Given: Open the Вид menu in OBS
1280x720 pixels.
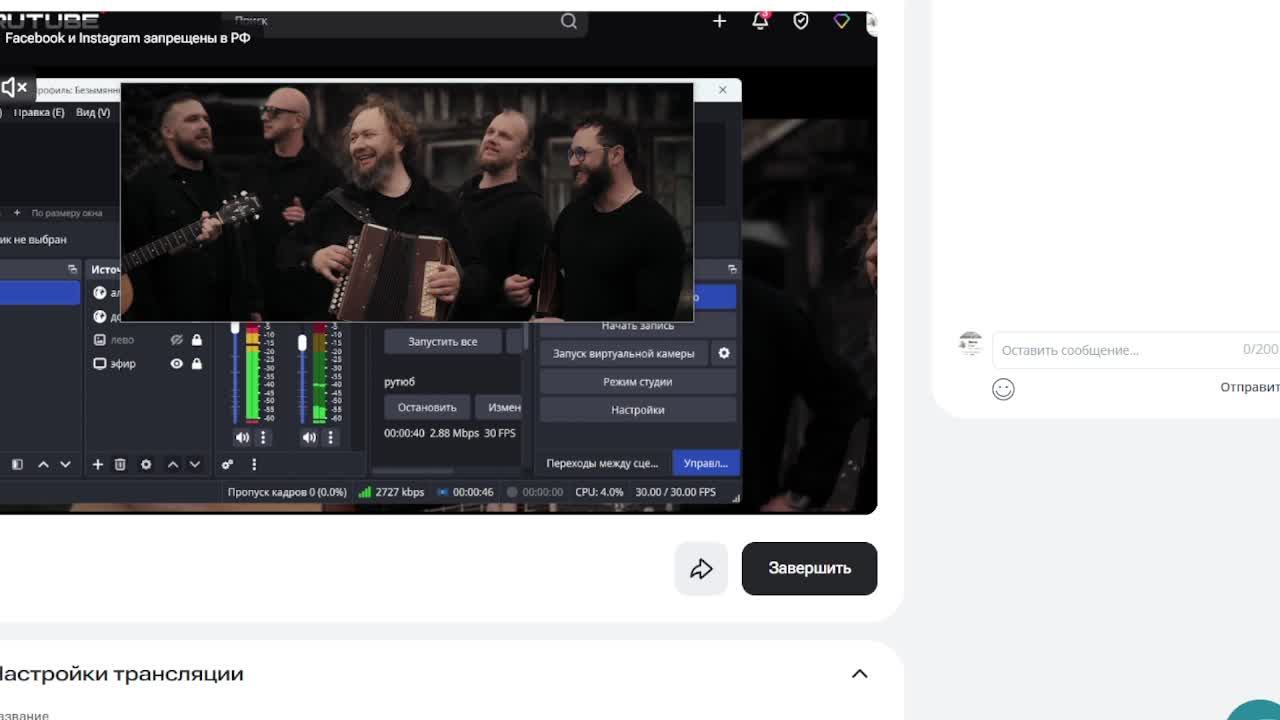Looking at the screenshot, I should [x=93, y=112].
